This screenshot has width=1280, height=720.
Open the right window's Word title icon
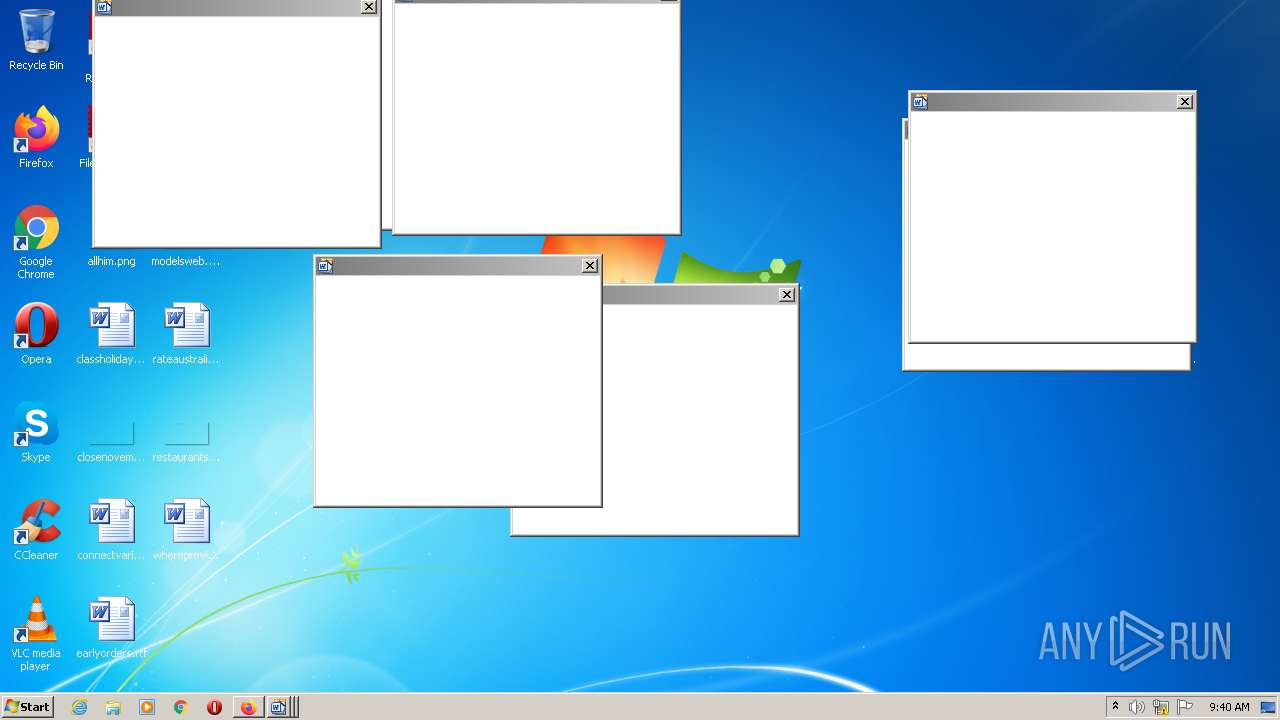point(920,101)
